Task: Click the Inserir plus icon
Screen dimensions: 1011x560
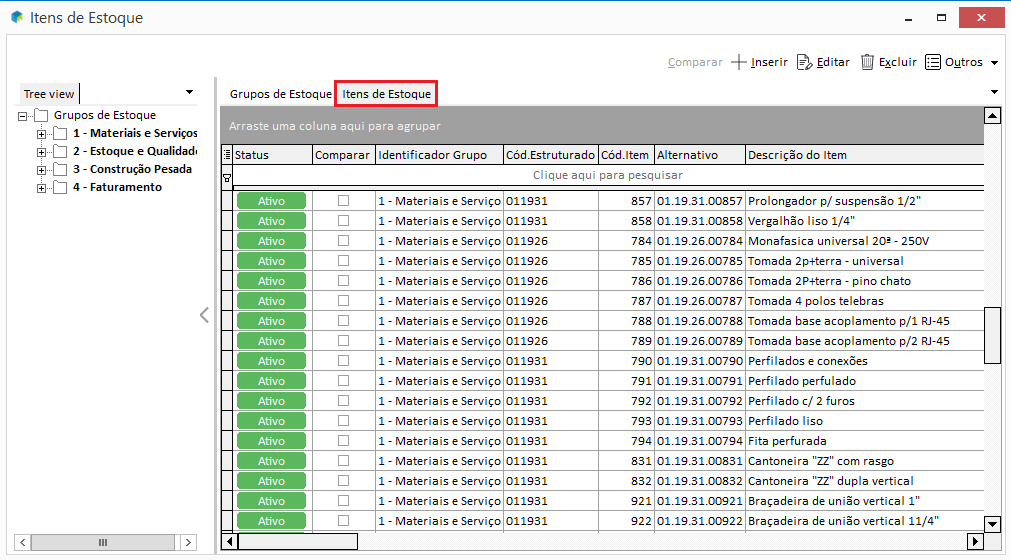Action: point(738,62)
